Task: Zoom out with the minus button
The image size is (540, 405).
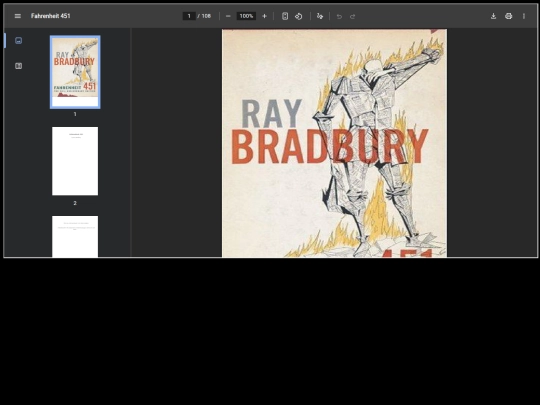Action: tap(228, 16)
